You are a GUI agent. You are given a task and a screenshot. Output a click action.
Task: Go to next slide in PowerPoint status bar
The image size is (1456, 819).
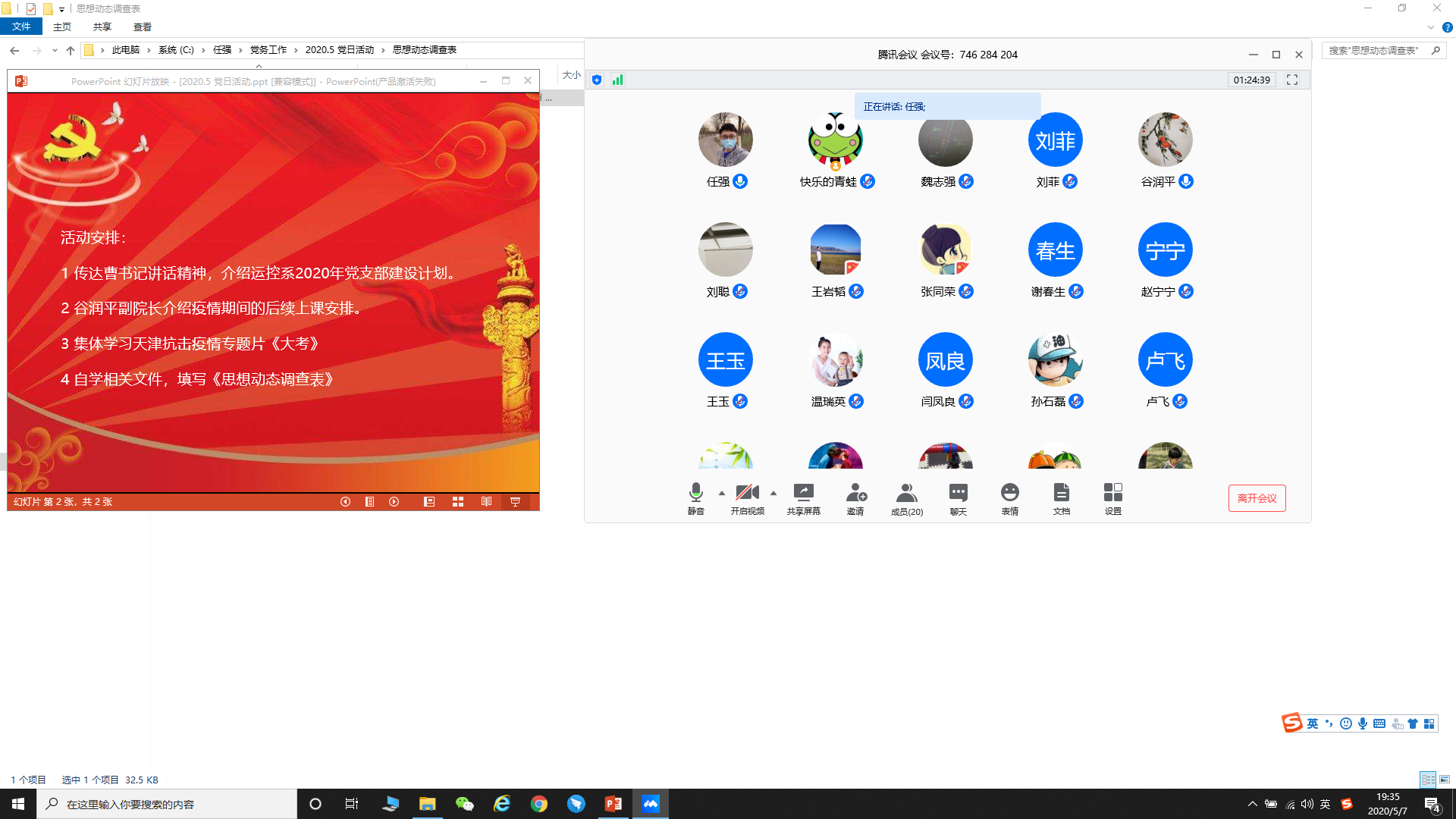click(394, 502)
